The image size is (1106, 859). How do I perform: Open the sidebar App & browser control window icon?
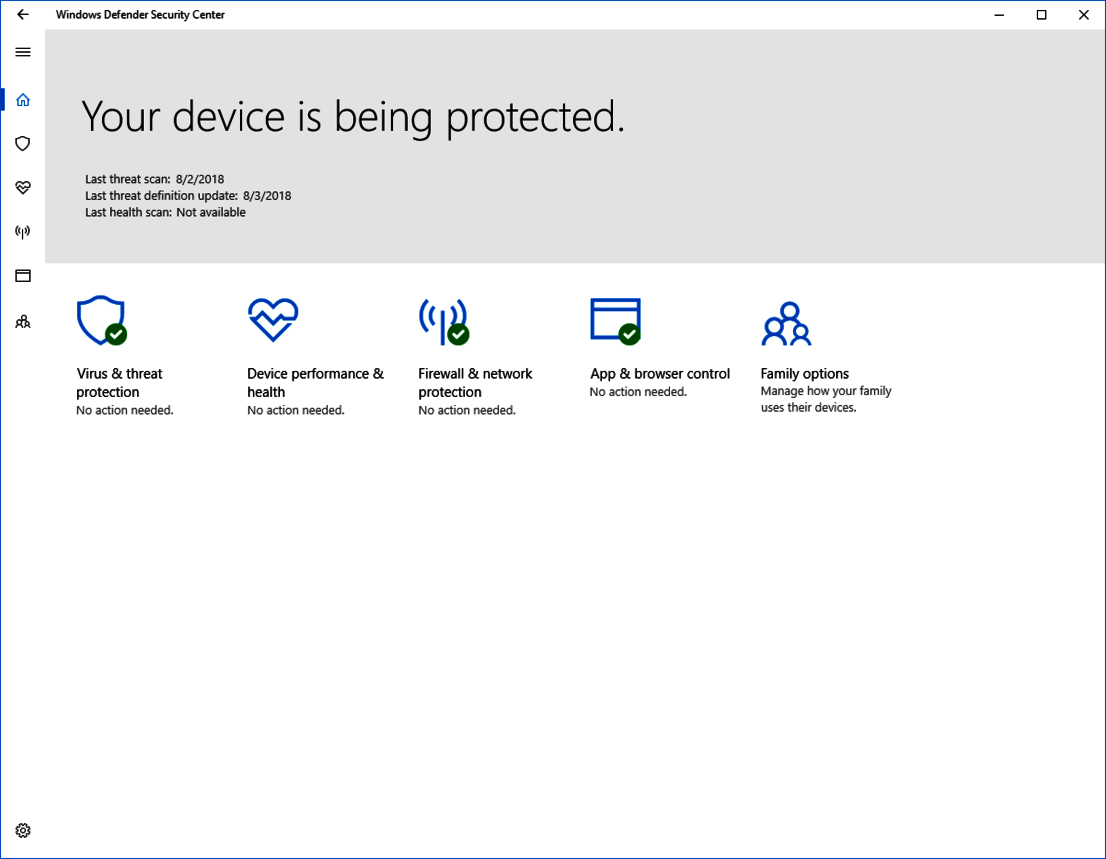tap(23, 276)
